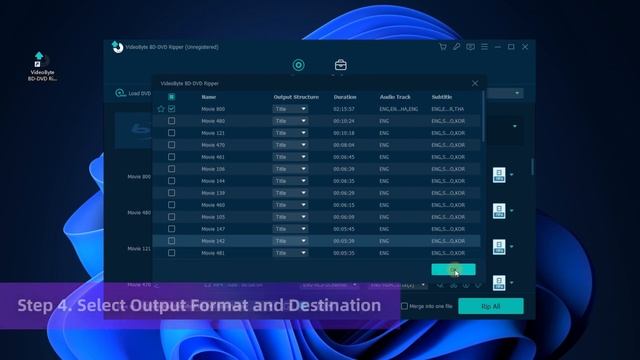Check the Movie 139 checkbox
Image resolution: width=640 pixels, height=360 pixels.
click(x=171, y=193)
